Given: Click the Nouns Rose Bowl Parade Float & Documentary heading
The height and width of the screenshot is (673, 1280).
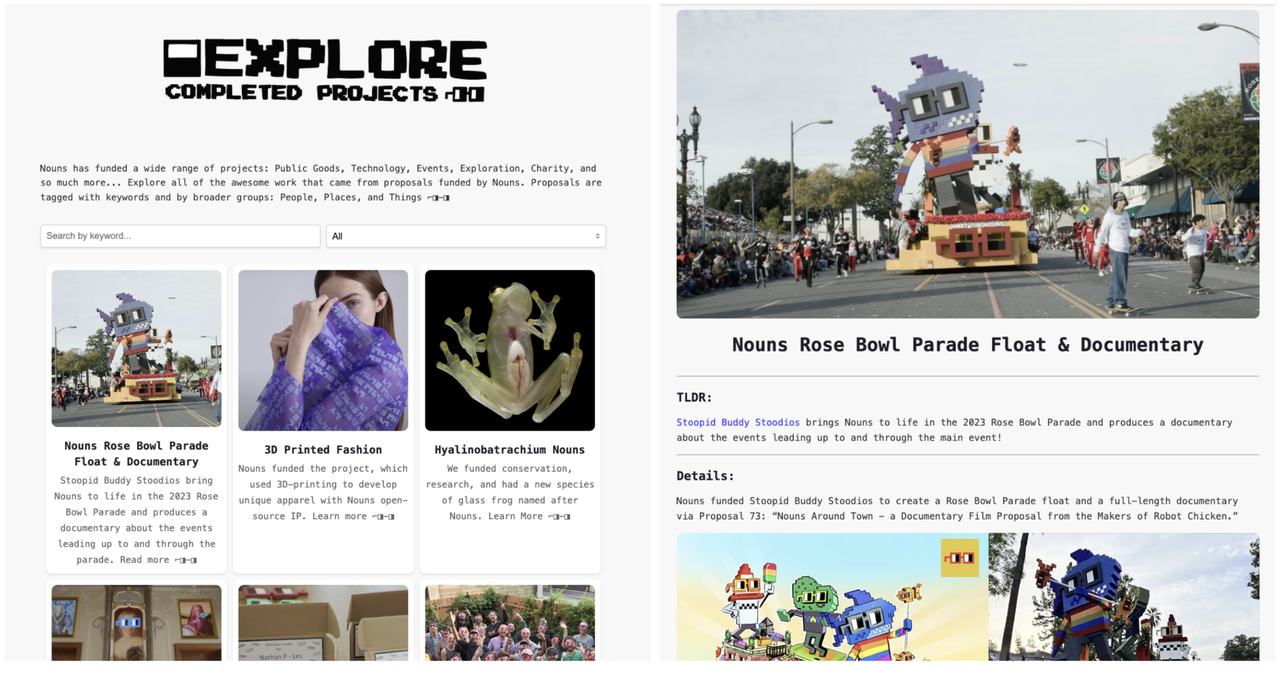Looking at the screenshot, I should (967, 345).
